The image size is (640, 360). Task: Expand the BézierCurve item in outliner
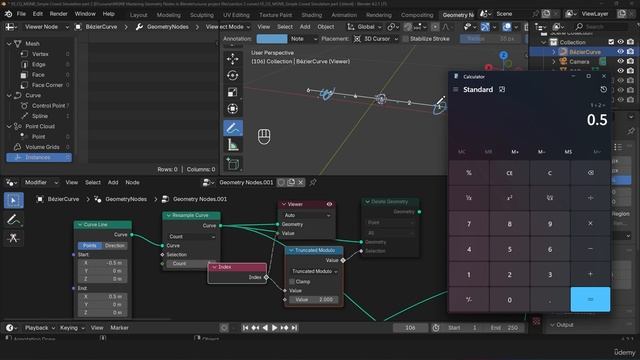pos(553,52)
